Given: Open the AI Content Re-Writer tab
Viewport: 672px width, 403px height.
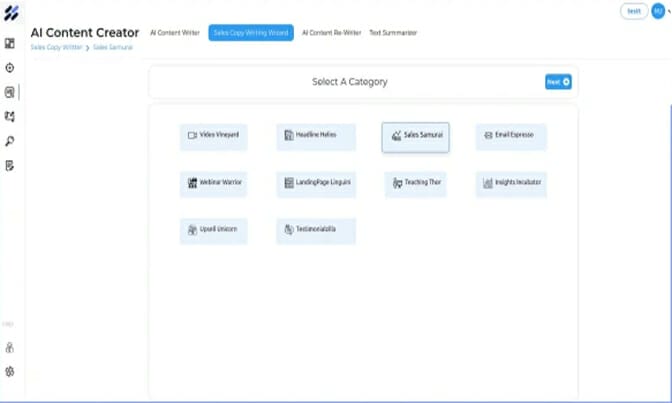Looking at the screenshot, I should [x=331, y=33].
